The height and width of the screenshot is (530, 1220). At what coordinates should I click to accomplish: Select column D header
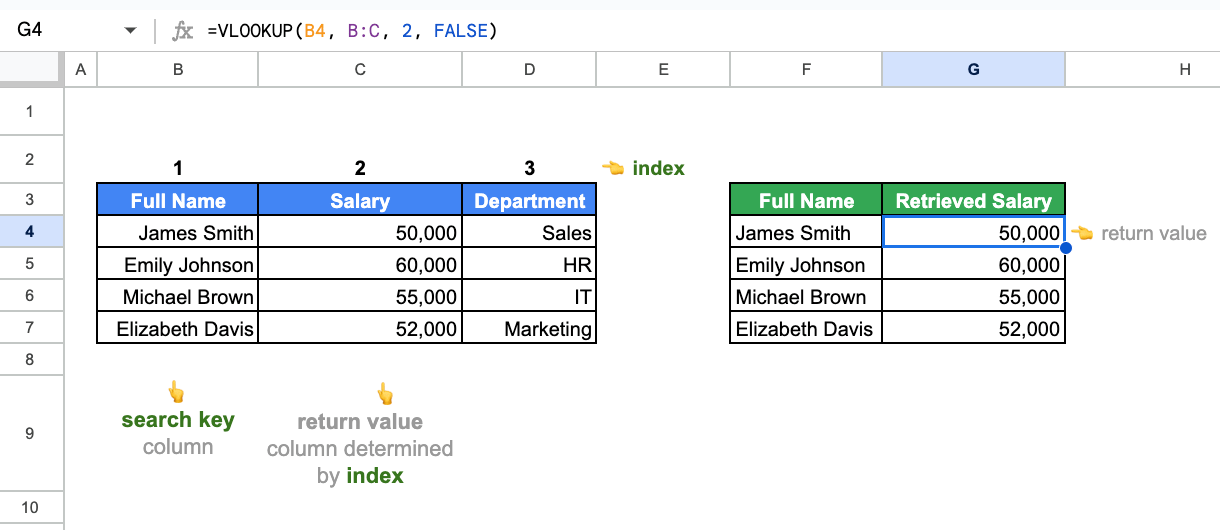pos(529,69)
